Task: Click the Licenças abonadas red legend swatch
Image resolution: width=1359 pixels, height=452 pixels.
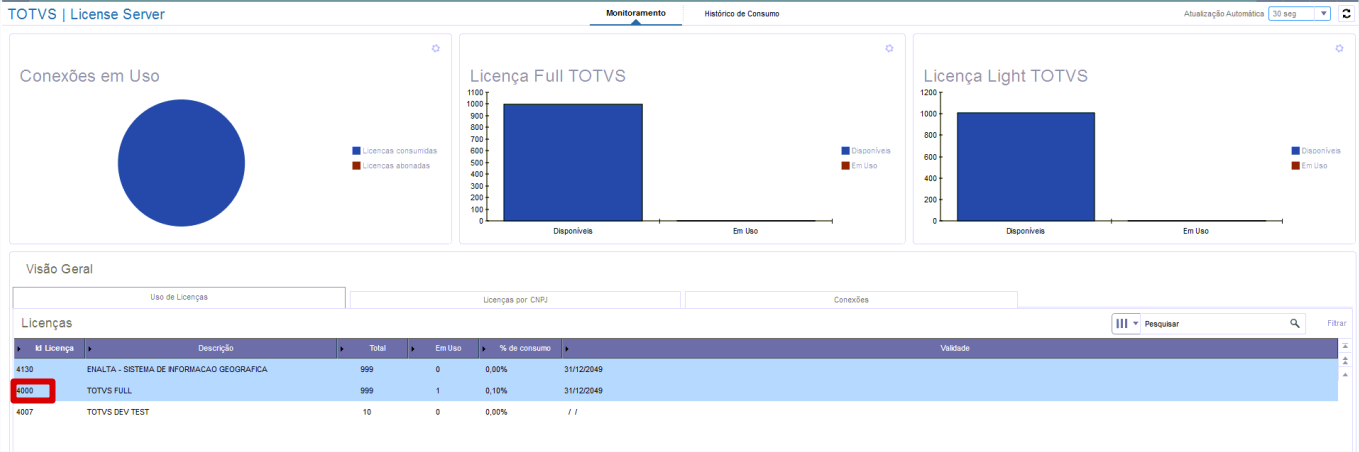Action: (356, 165)
